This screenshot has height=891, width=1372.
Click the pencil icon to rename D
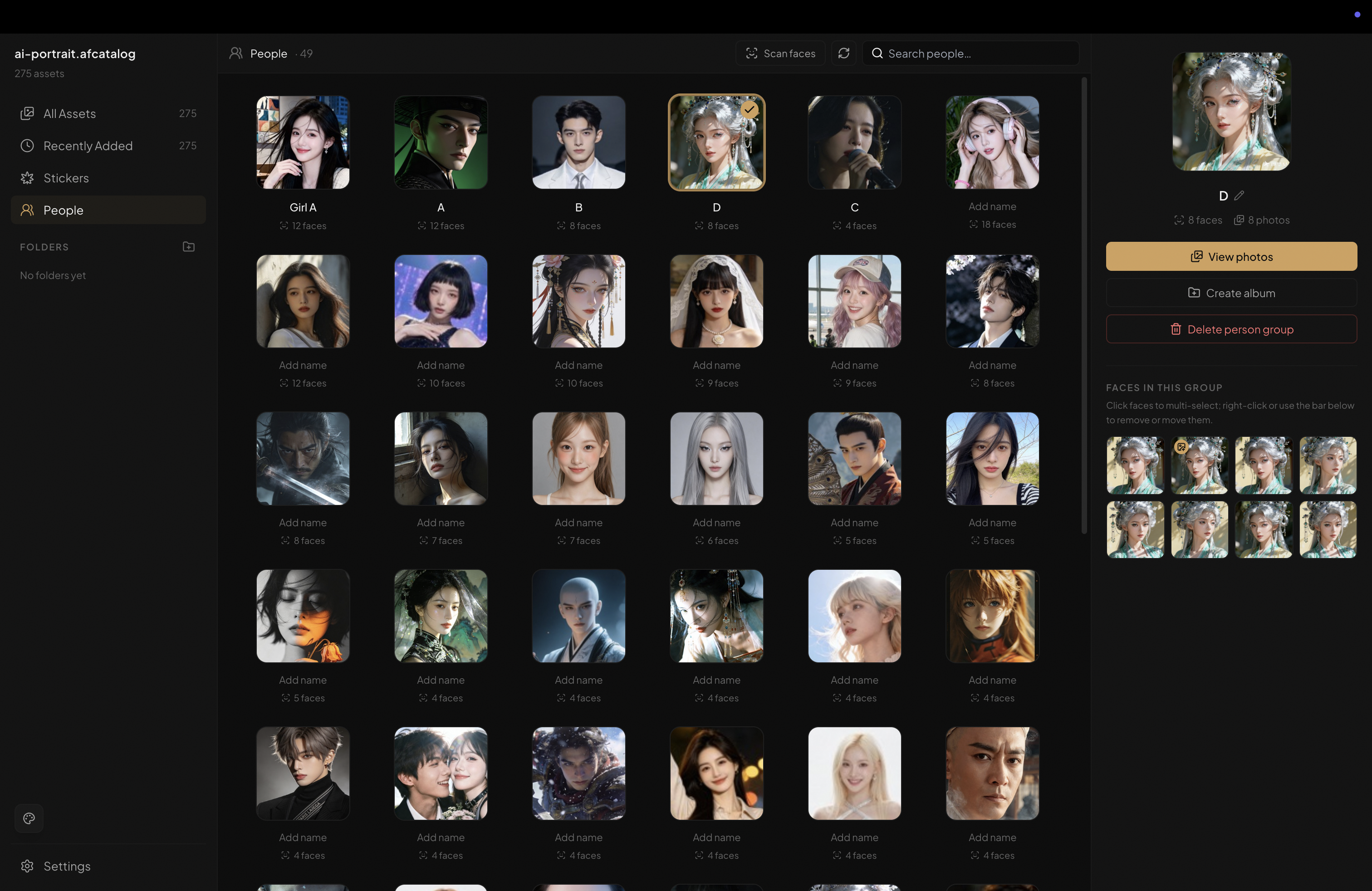[1239, 196]
